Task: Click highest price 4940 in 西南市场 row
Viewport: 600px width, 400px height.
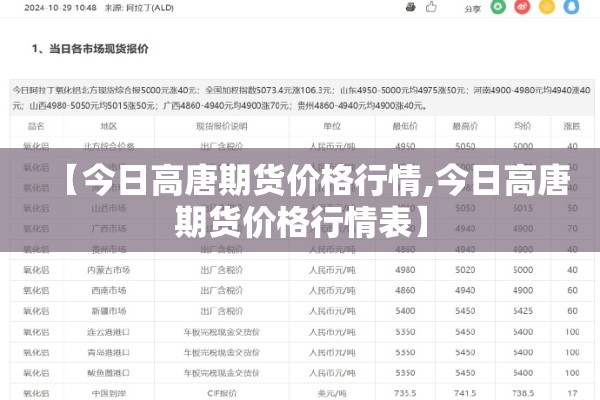Action: pos(465,291)
